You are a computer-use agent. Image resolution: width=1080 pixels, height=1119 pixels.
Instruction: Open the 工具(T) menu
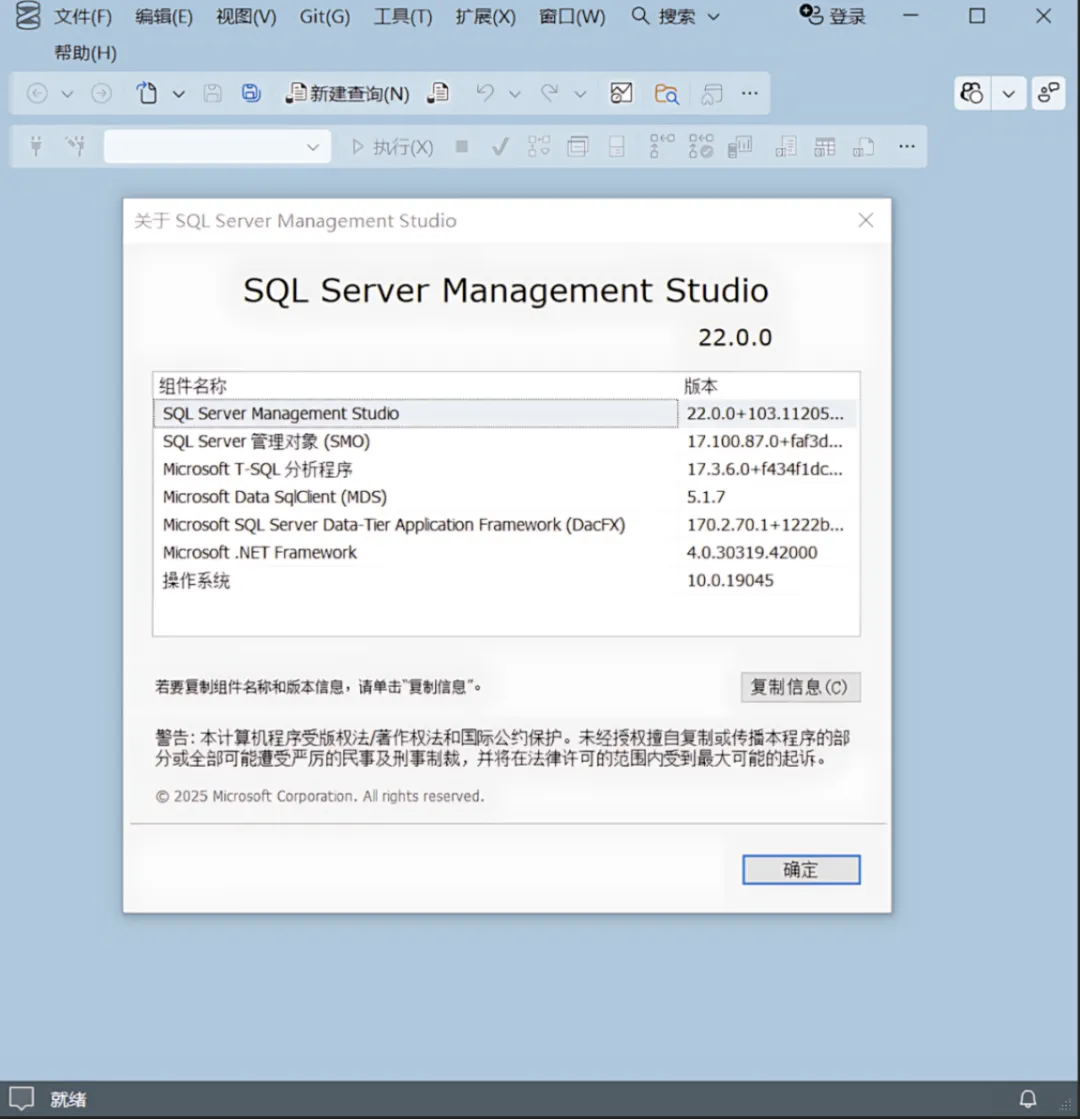pyautogui.click(x=403, y=16)
